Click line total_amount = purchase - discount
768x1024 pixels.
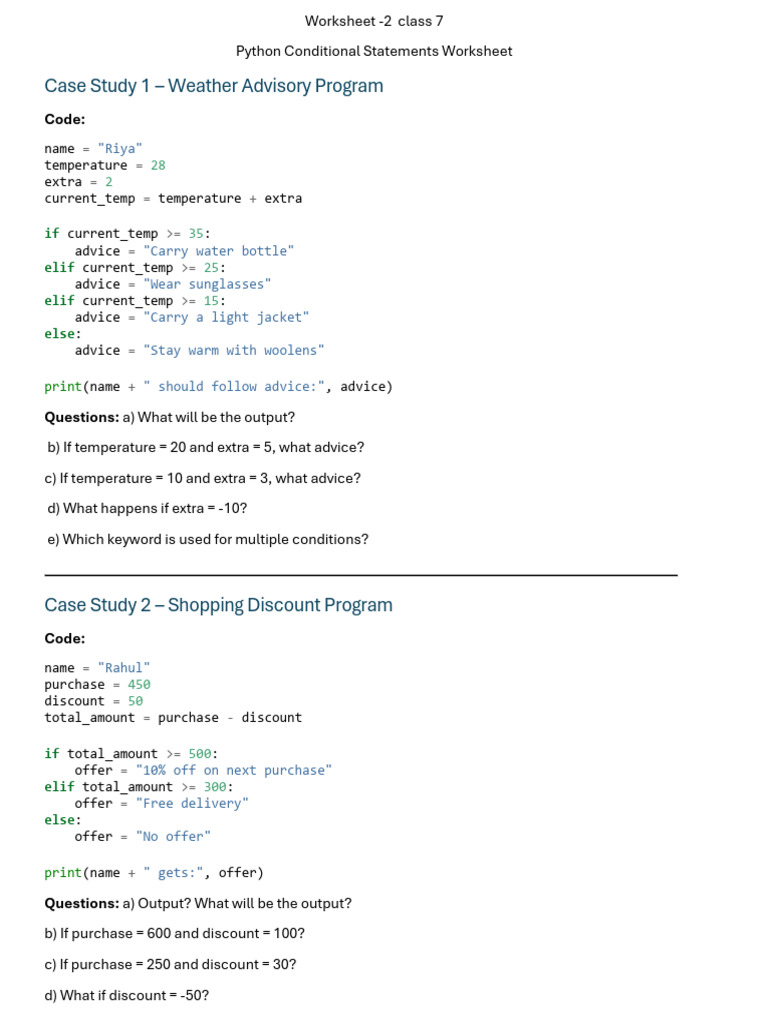click(x=173, y=718)
